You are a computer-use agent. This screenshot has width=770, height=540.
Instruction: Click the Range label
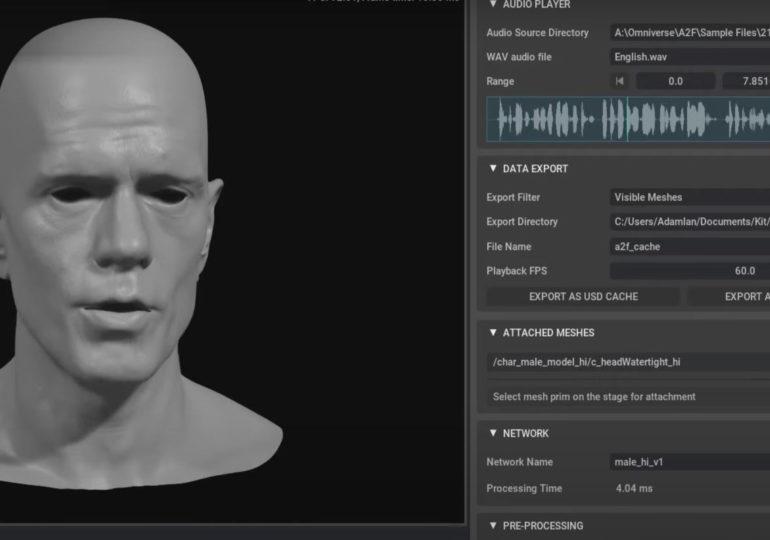[500, 81]
